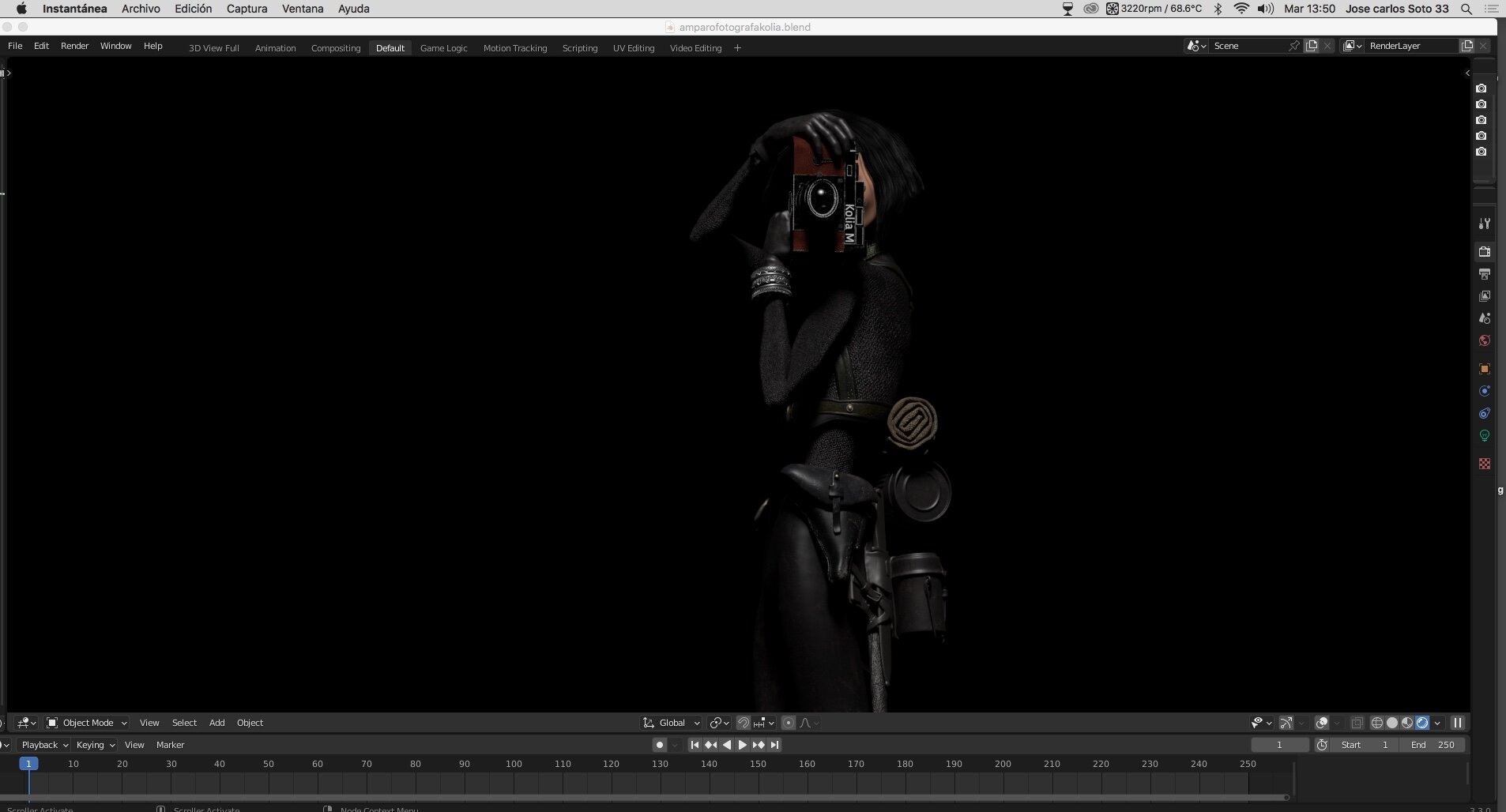Click Add View Layer icon beside RenderLayer
The image size is (1506, 812).
pyautogui.click(x=1467, y=46)
